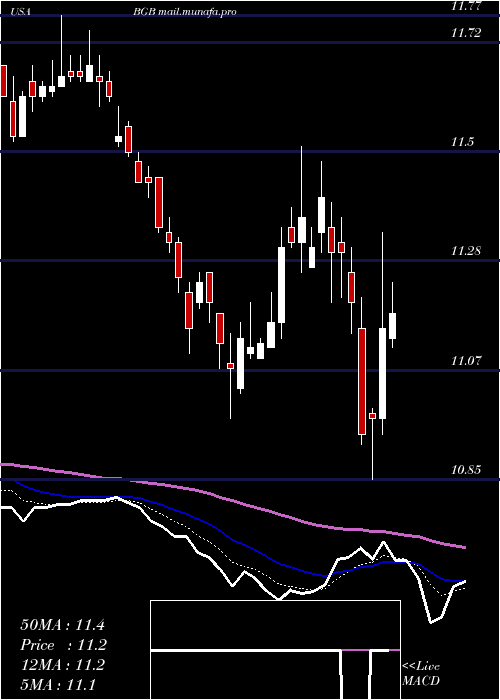Viewport: 500px width, 700px height.
Task: Click the 11.72 price level label
Action: tap(466, 33)
